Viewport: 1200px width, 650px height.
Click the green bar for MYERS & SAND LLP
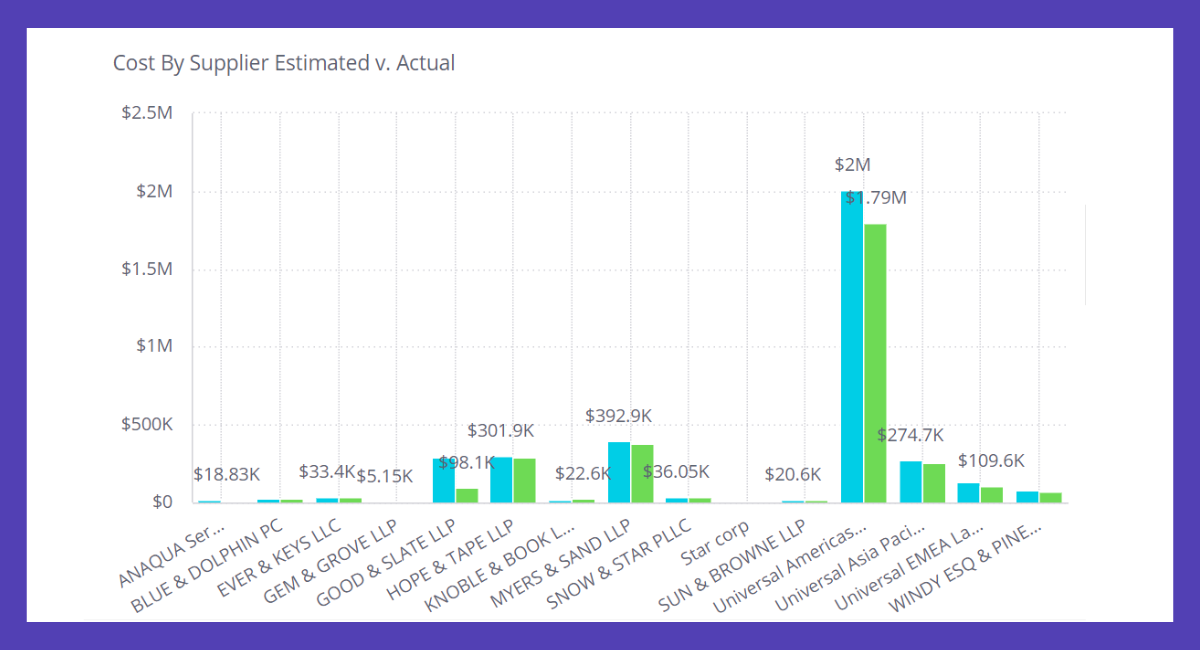642,473
